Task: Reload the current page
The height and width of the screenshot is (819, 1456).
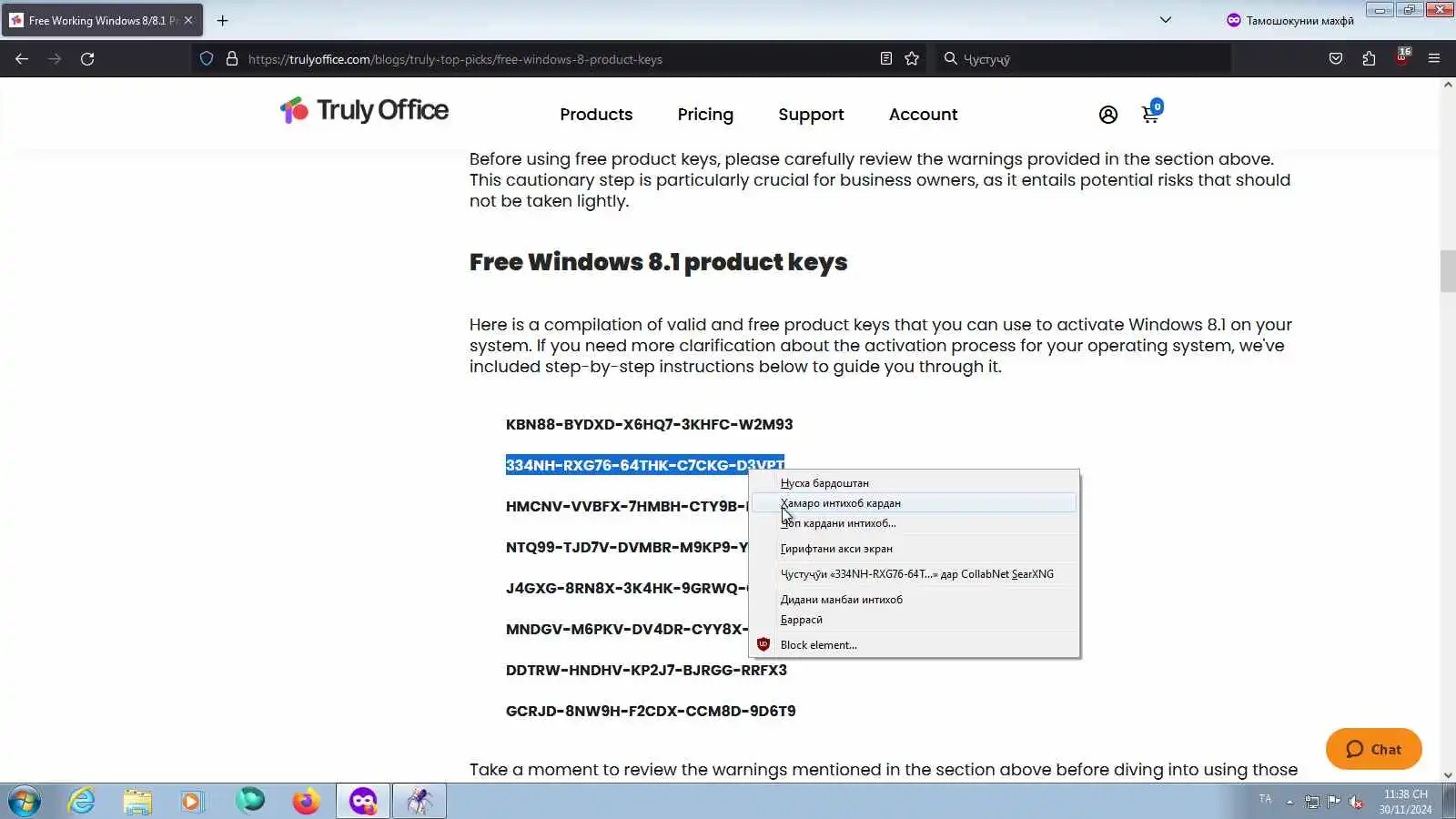Action: [x=87, y=59]
